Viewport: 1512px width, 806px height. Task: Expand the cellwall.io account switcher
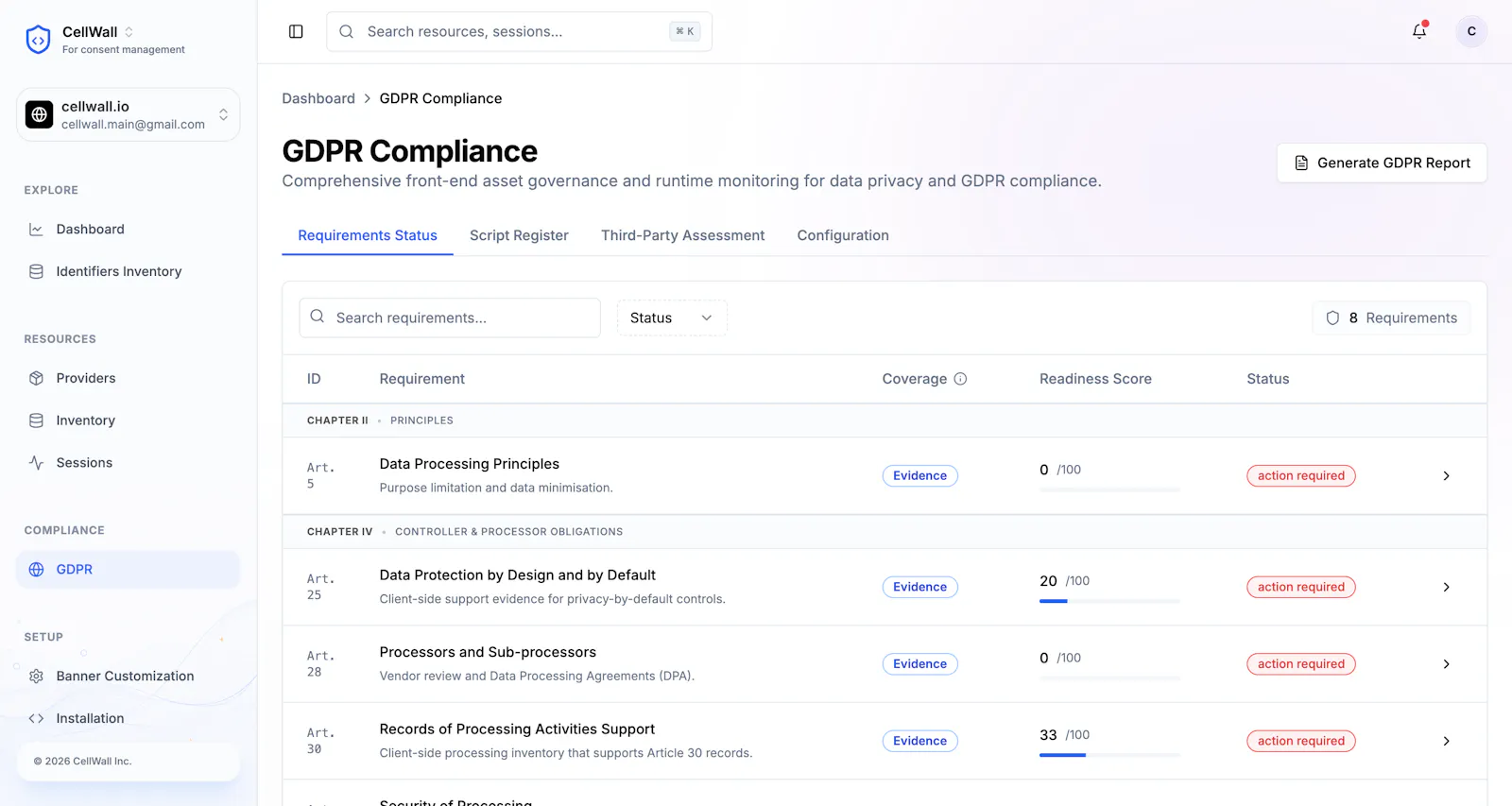[129, 115]
